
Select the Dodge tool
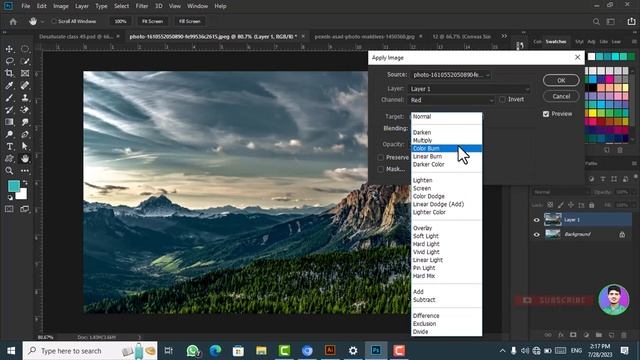pyautogui.click(x=9, y=134)
